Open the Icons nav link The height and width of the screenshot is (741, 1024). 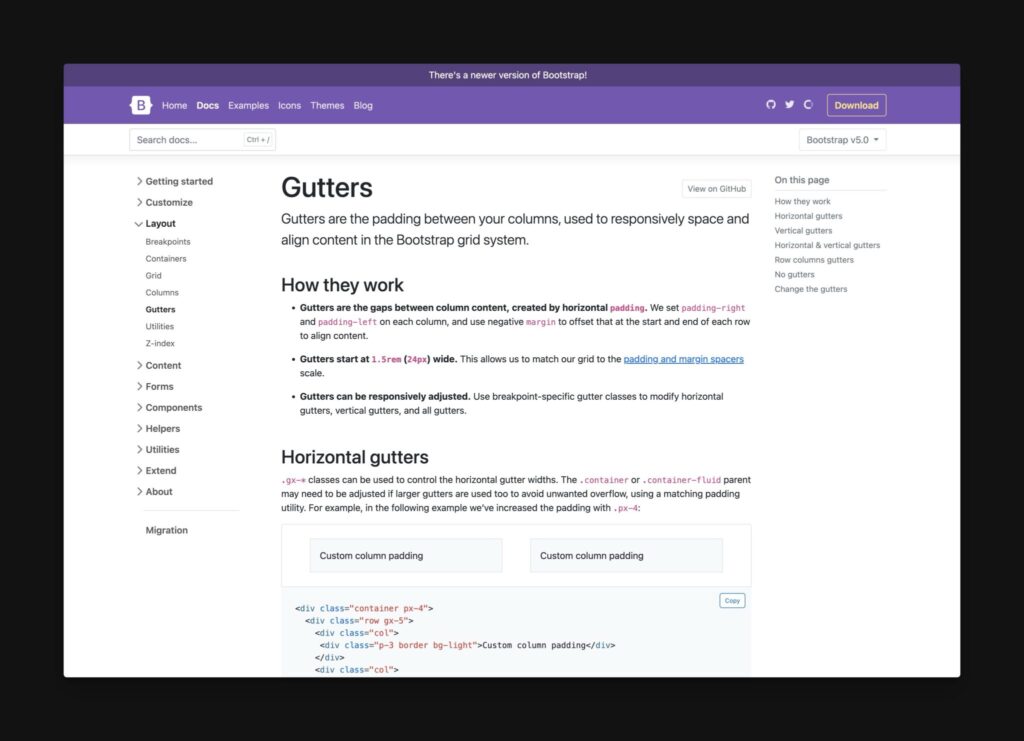(x=289, y=105)
